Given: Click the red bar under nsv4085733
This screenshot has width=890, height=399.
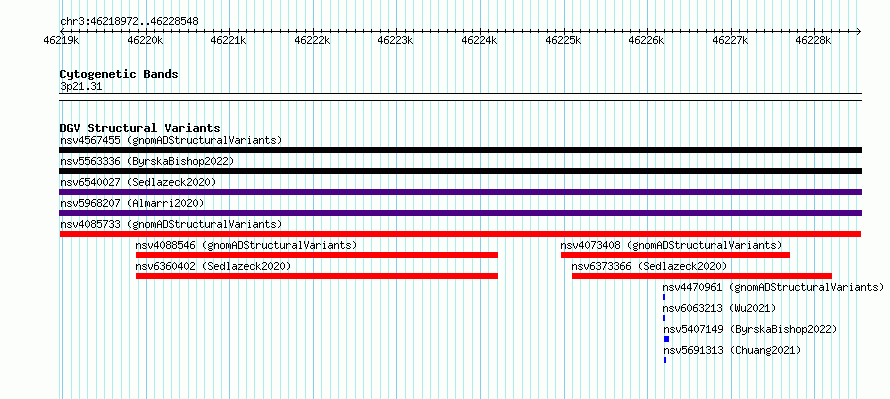Looking at the screenshot, I should (x=460, y=234).
